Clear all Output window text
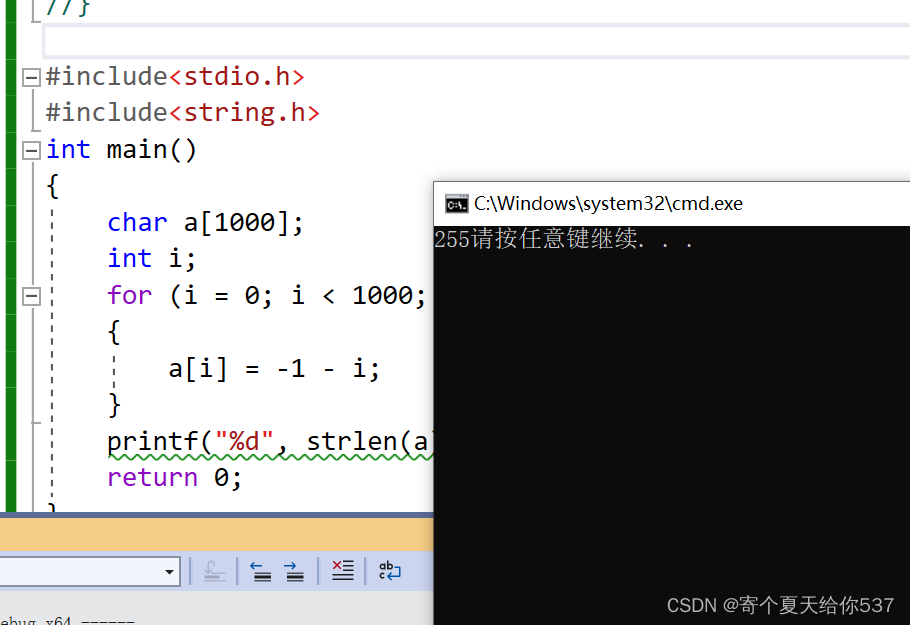 (x=342, y=571)
